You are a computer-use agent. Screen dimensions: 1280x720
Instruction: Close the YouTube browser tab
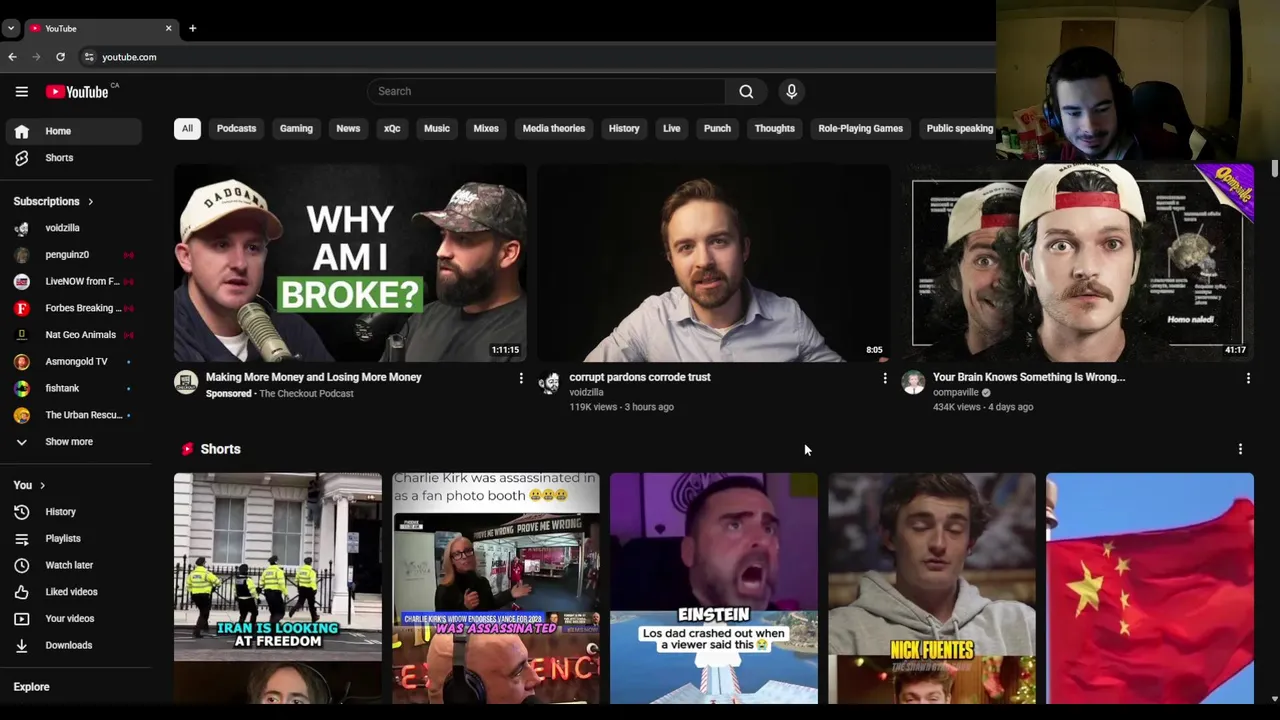(x=168, y=28)
